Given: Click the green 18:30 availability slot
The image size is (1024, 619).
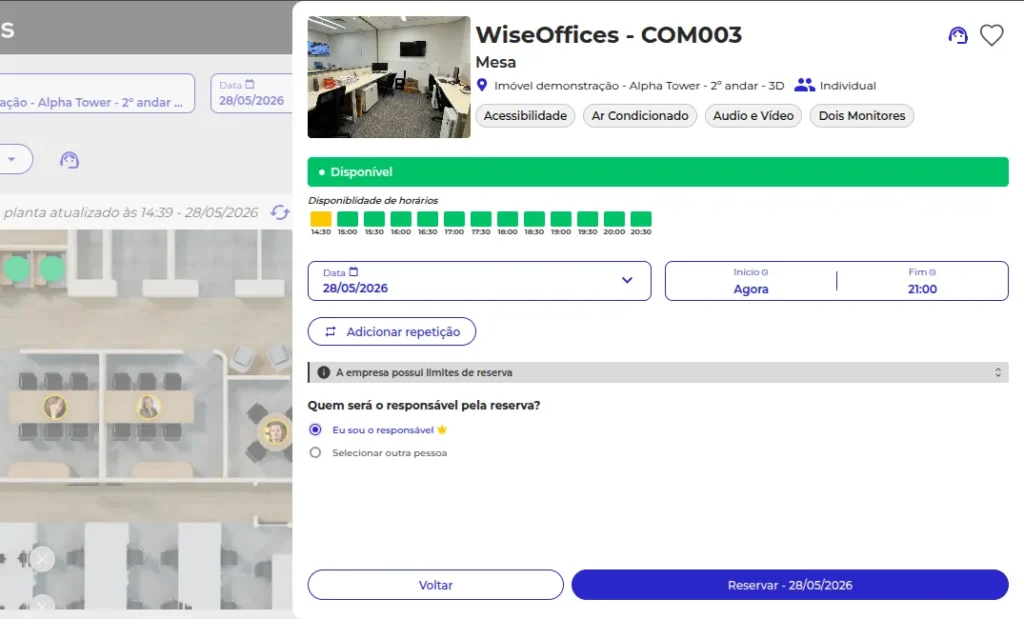Looking at the screenshot, I should (x=534, y=219).
